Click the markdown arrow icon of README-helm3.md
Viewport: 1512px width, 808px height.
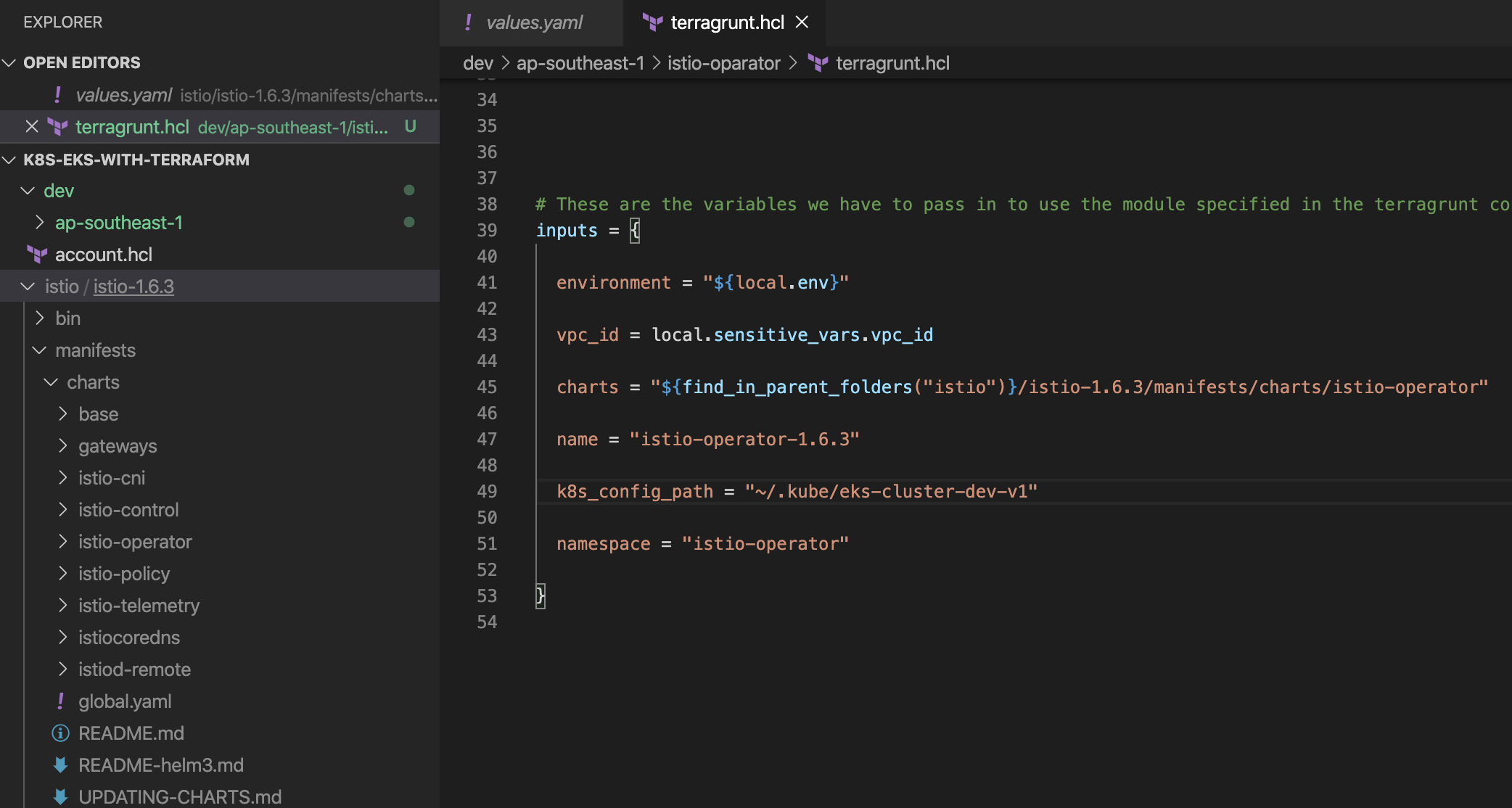click(61, 765)
